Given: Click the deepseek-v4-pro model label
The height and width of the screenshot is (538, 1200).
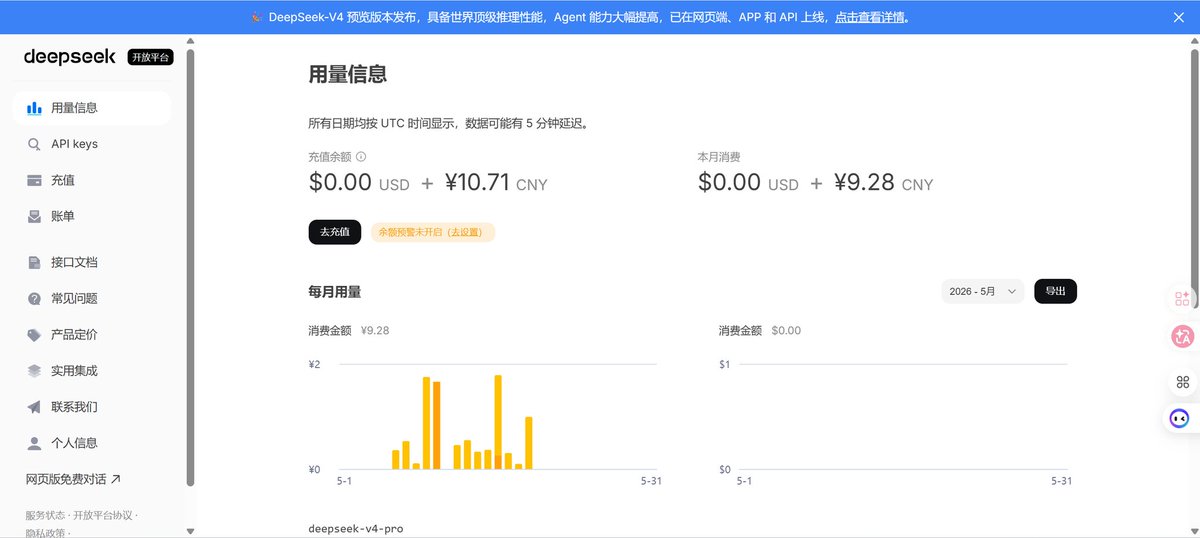Looking at the screenshot, I should click(x=356, y=528).
